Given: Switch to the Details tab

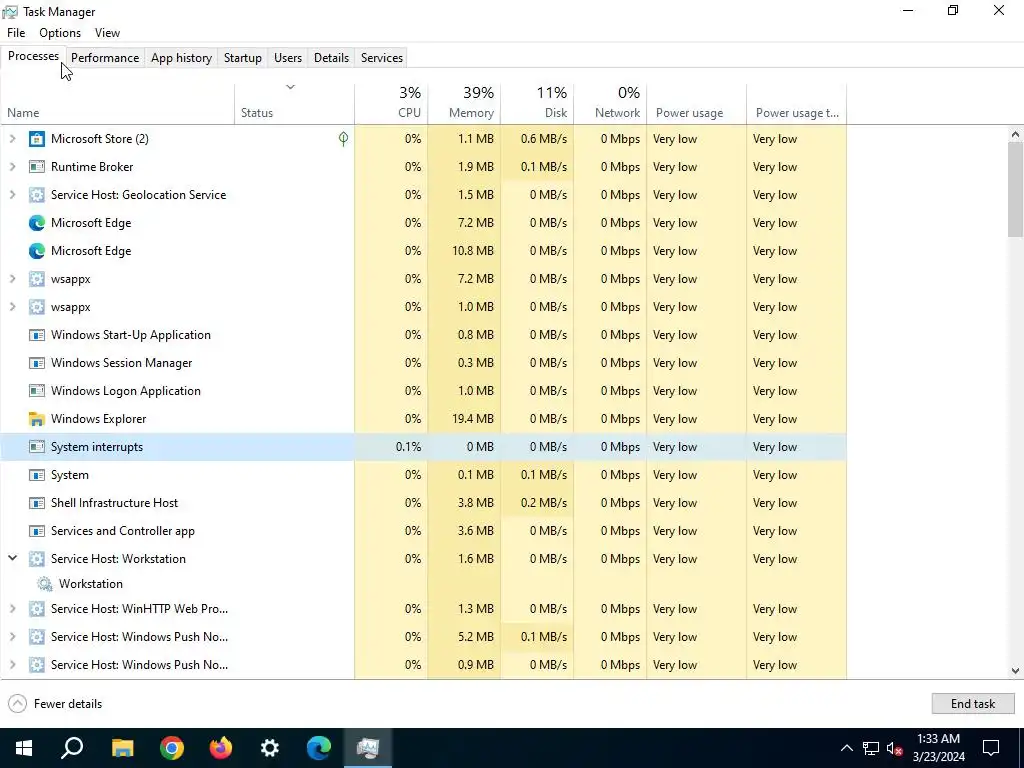Looking at the screenshot, I should [331, 57].
